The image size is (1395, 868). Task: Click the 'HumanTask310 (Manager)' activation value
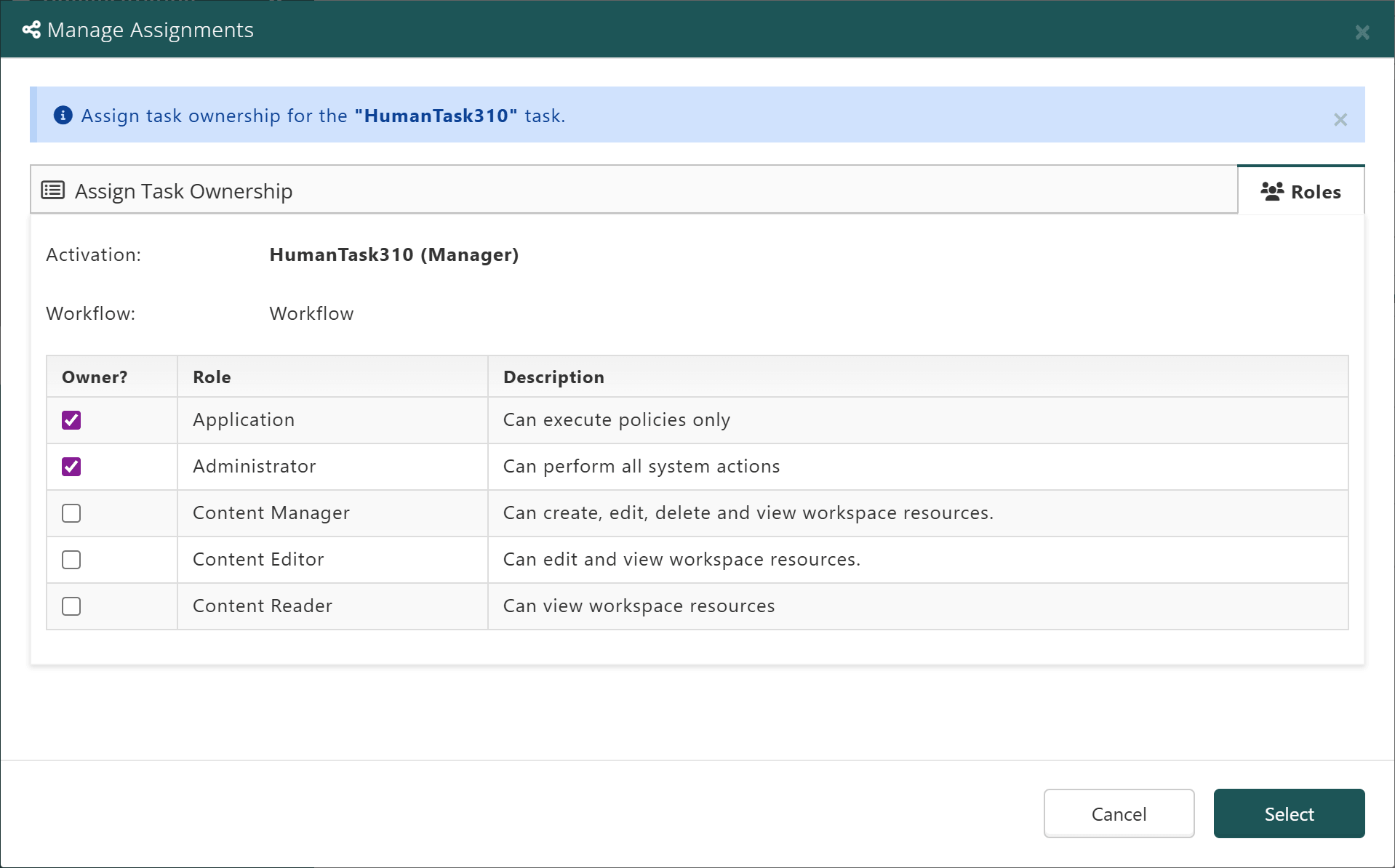[394, 254]
